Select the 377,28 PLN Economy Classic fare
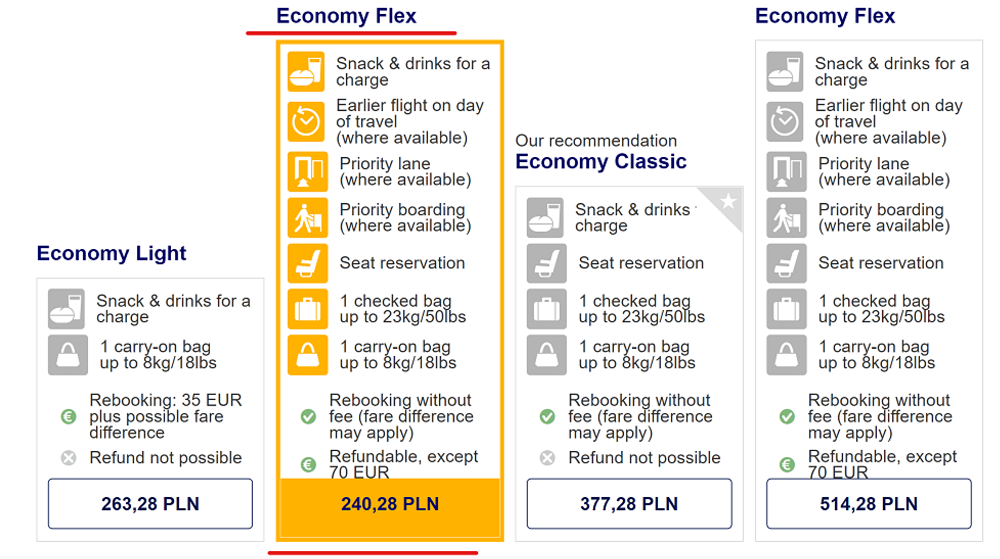 pyautogui.click(x=629, y=504)
